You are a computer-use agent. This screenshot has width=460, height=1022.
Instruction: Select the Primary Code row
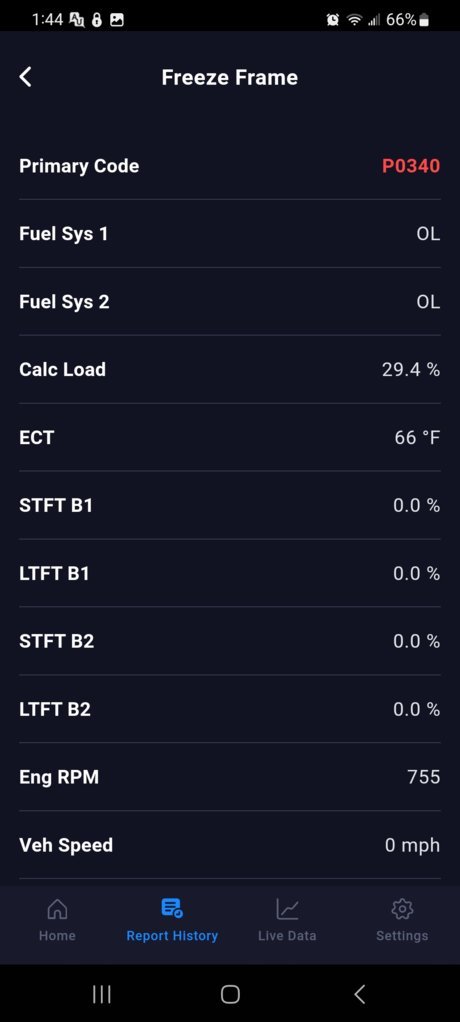coord(230,166)
